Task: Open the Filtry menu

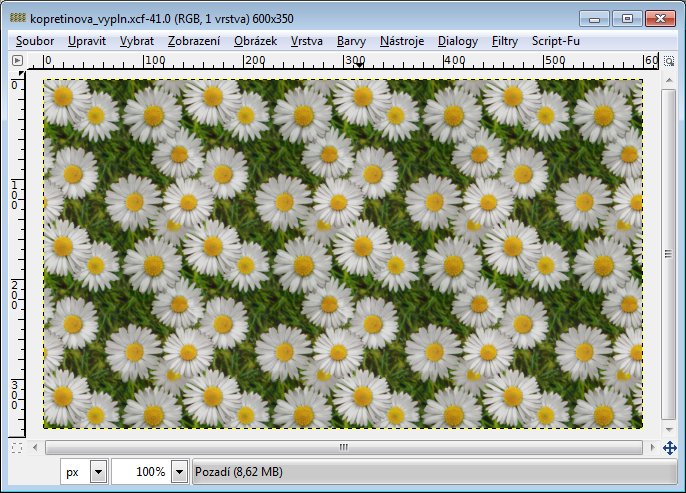Action: coord(505,41)
